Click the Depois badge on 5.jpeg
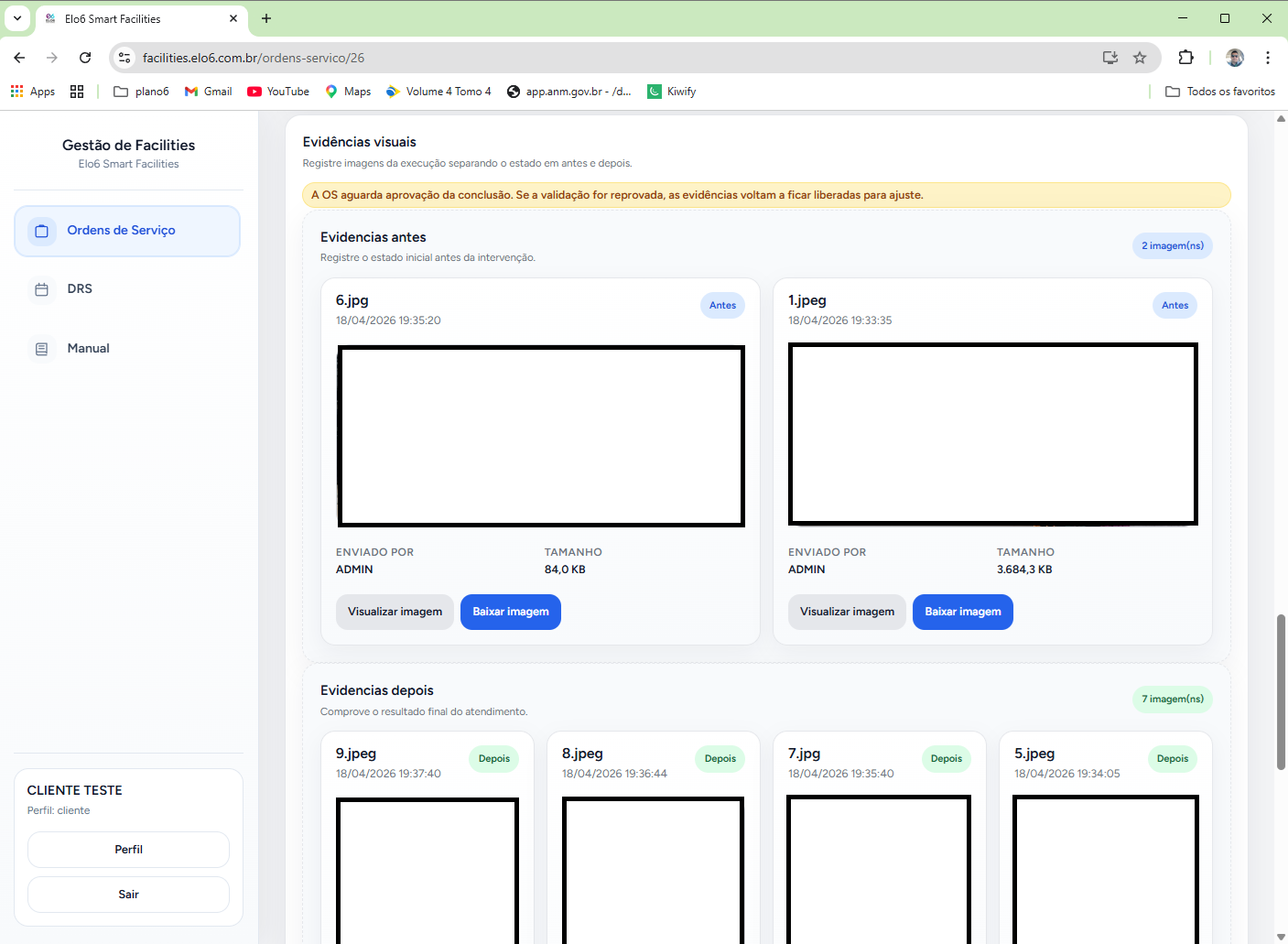1288x944 pixels. click(1173, 759)
